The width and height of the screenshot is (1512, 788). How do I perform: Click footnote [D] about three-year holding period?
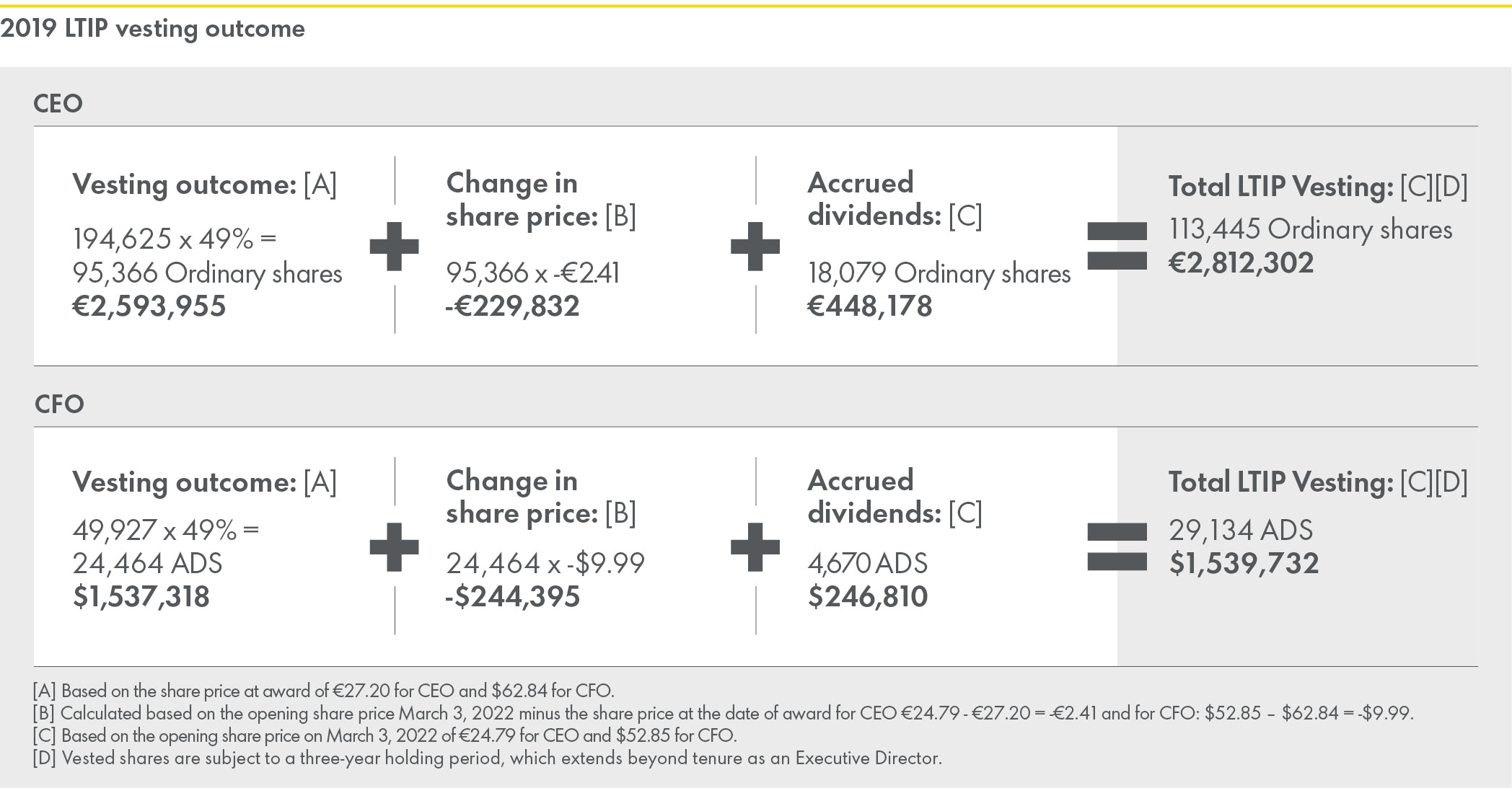[x=487, y=758]
